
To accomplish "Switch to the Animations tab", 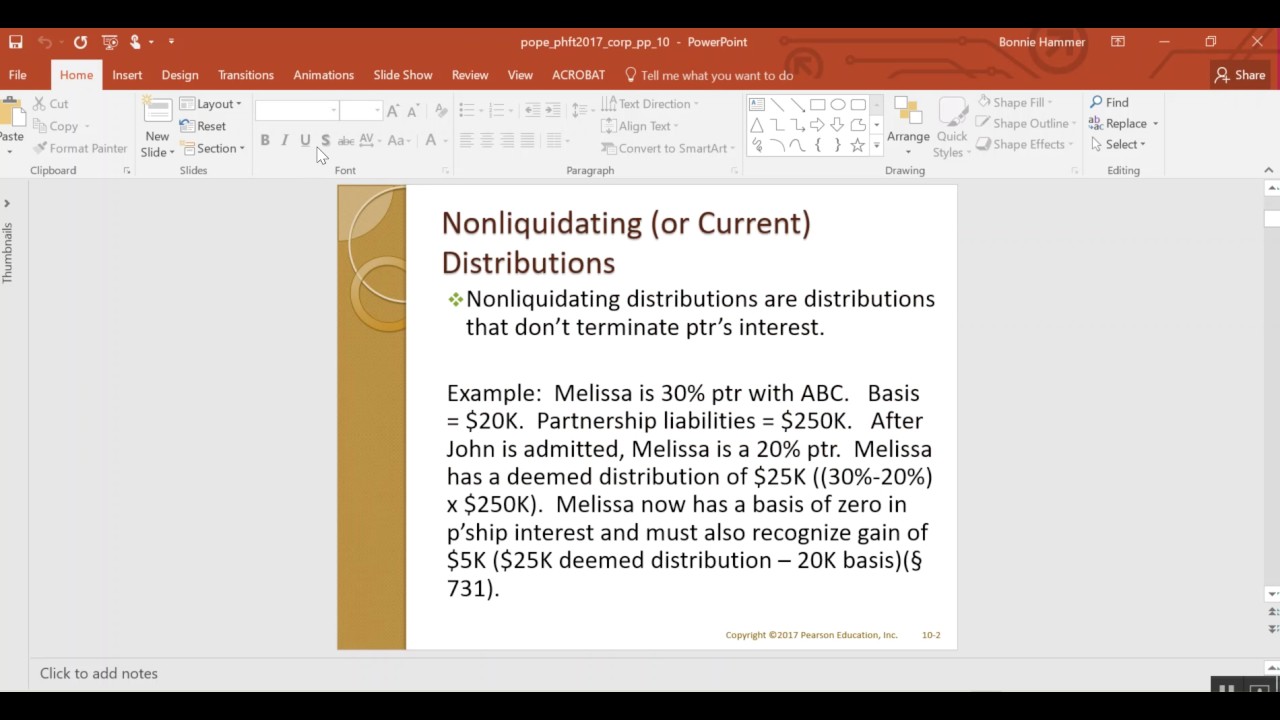I will (323, 75).
